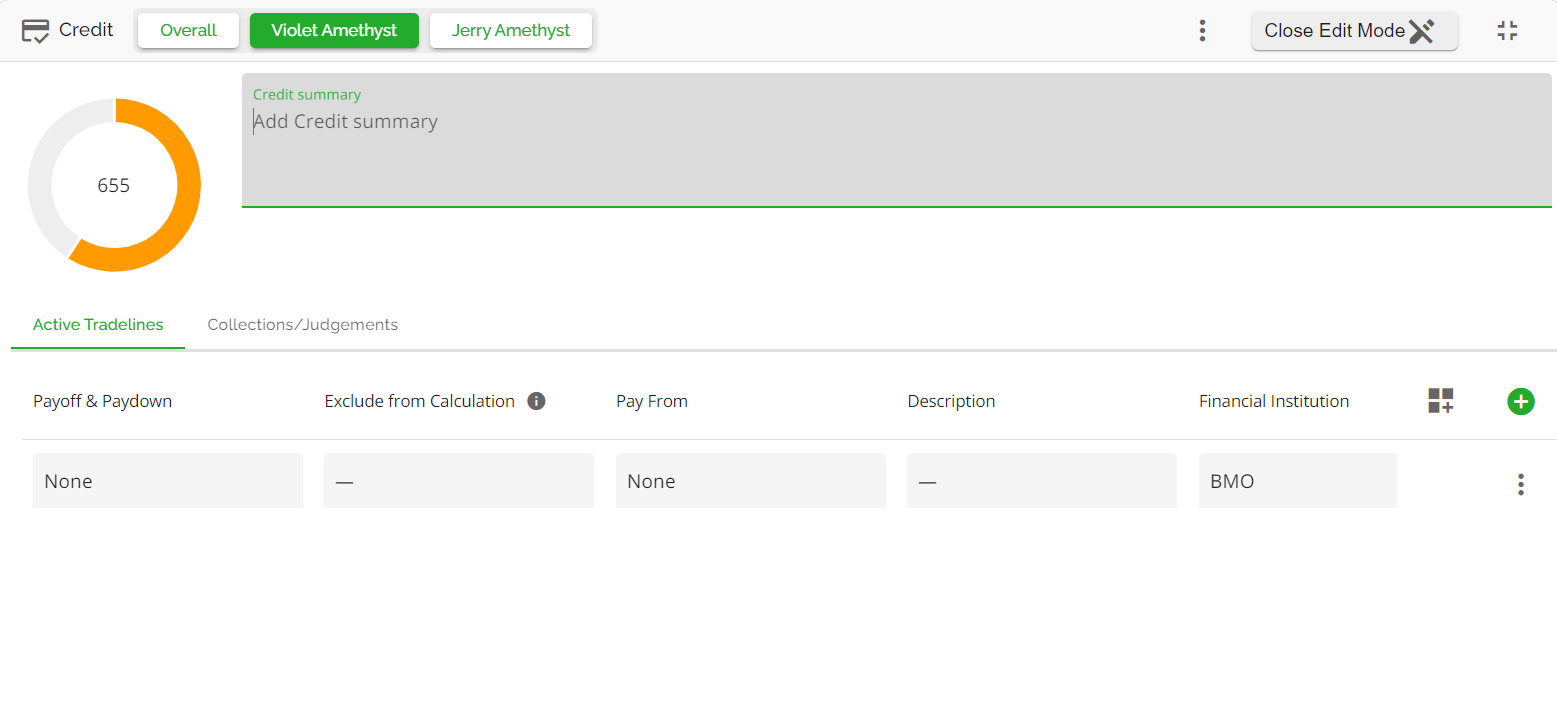
Task: Open the BMO row's three-dot options menu
Action: pyautogui.click(x=1520, y=484)
